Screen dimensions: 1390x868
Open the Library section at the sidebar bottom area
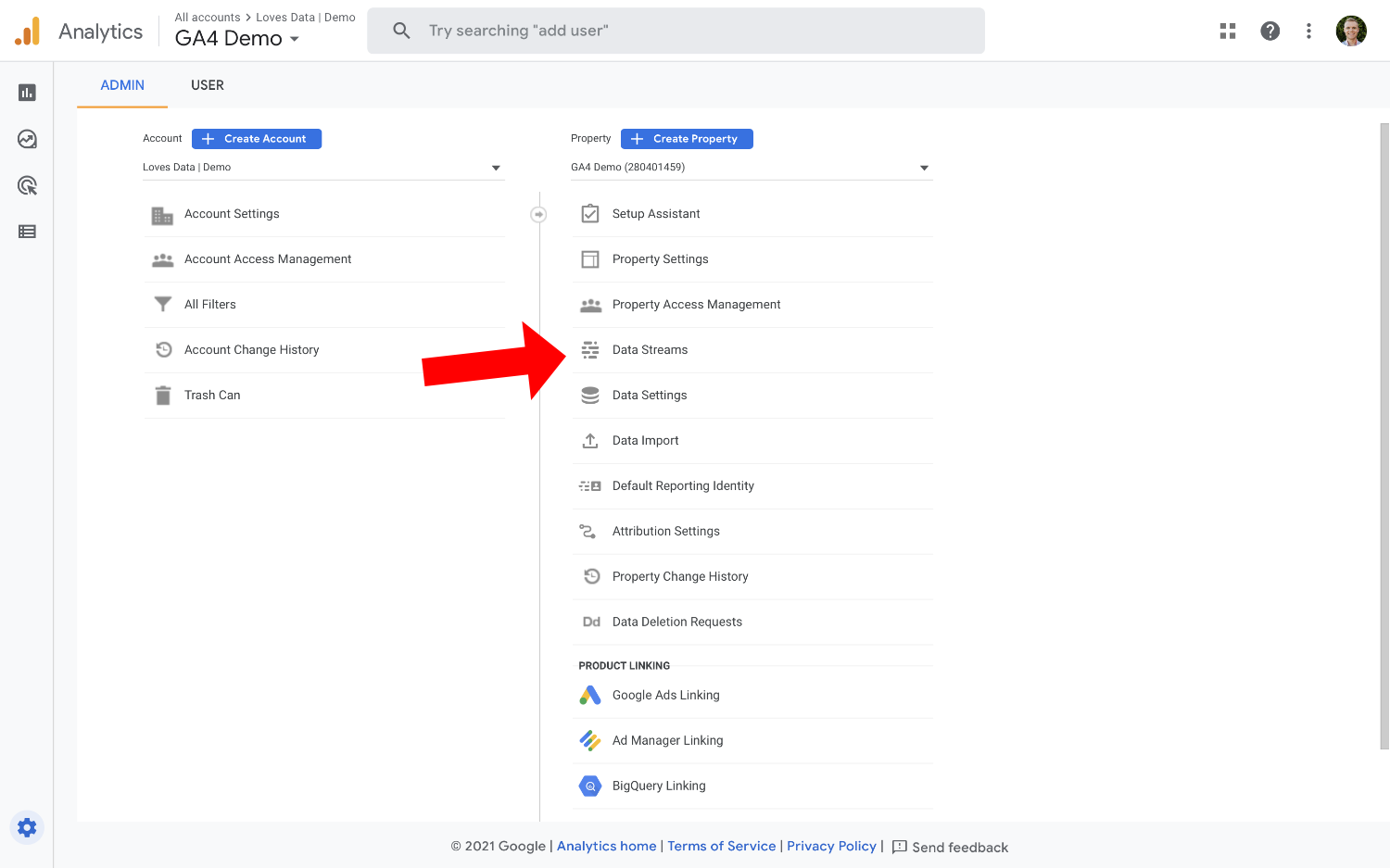coord(26,232)
